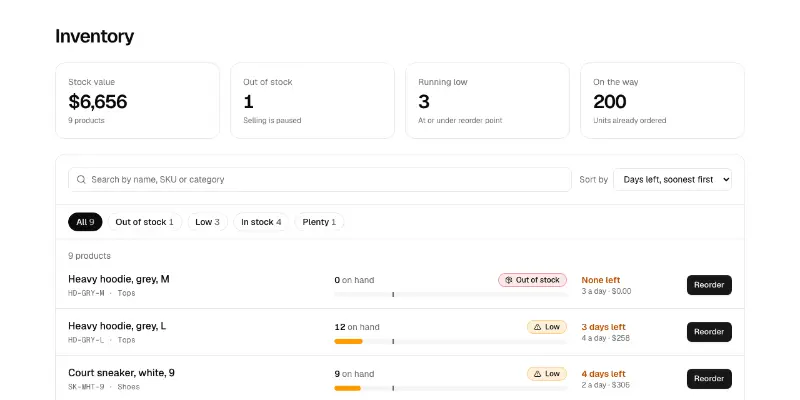Click the 9 products count above the list
Viewport: 800px width, 400px height.
coord(89,256)
